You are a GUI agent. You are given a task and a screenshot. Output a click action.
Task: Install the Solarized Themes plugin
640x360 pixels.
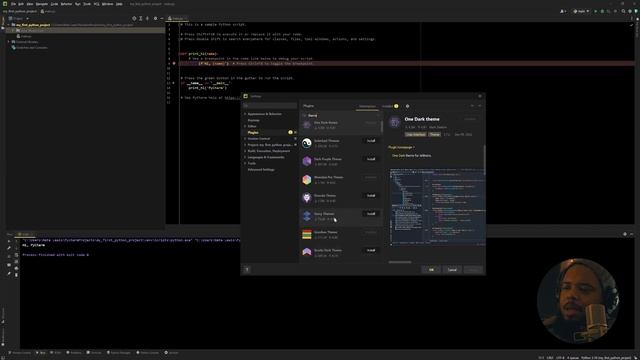click(x=371, y=141)
